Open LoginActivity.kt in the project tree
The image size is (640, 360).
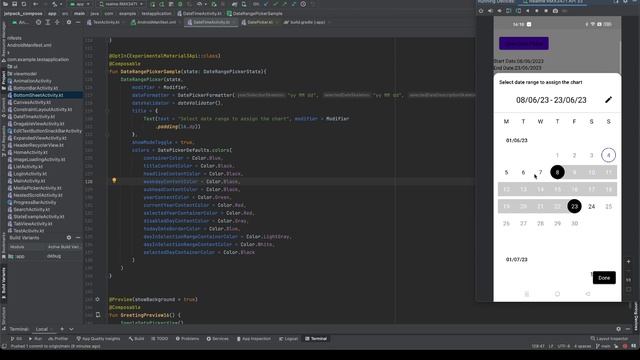[x=30, y=174]
